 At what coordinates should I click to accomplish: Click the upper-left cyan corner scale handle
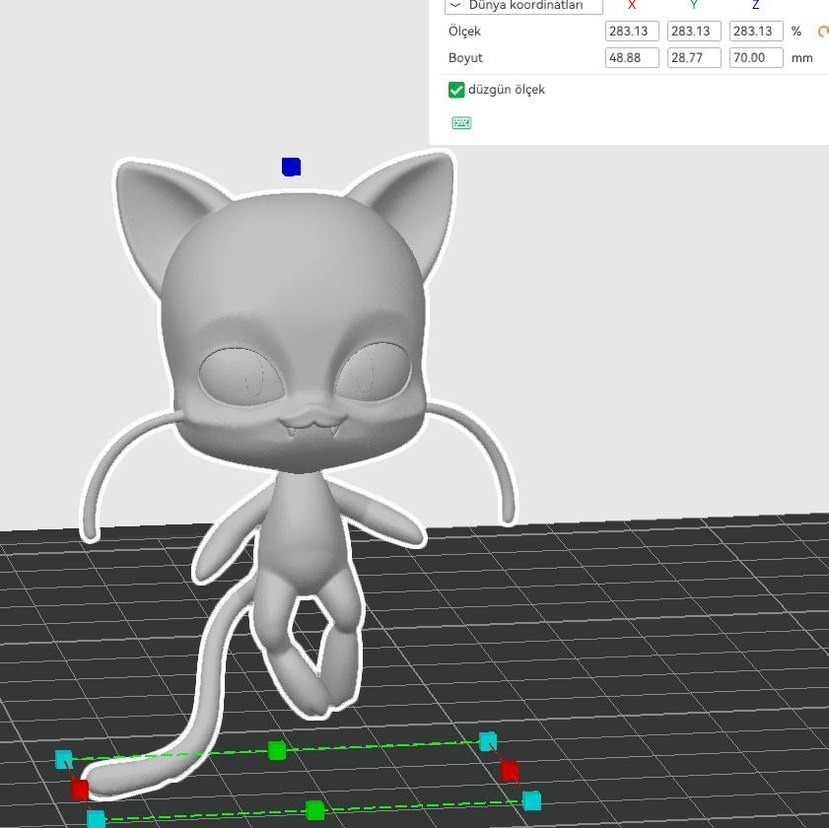click(x=64, y=759)
